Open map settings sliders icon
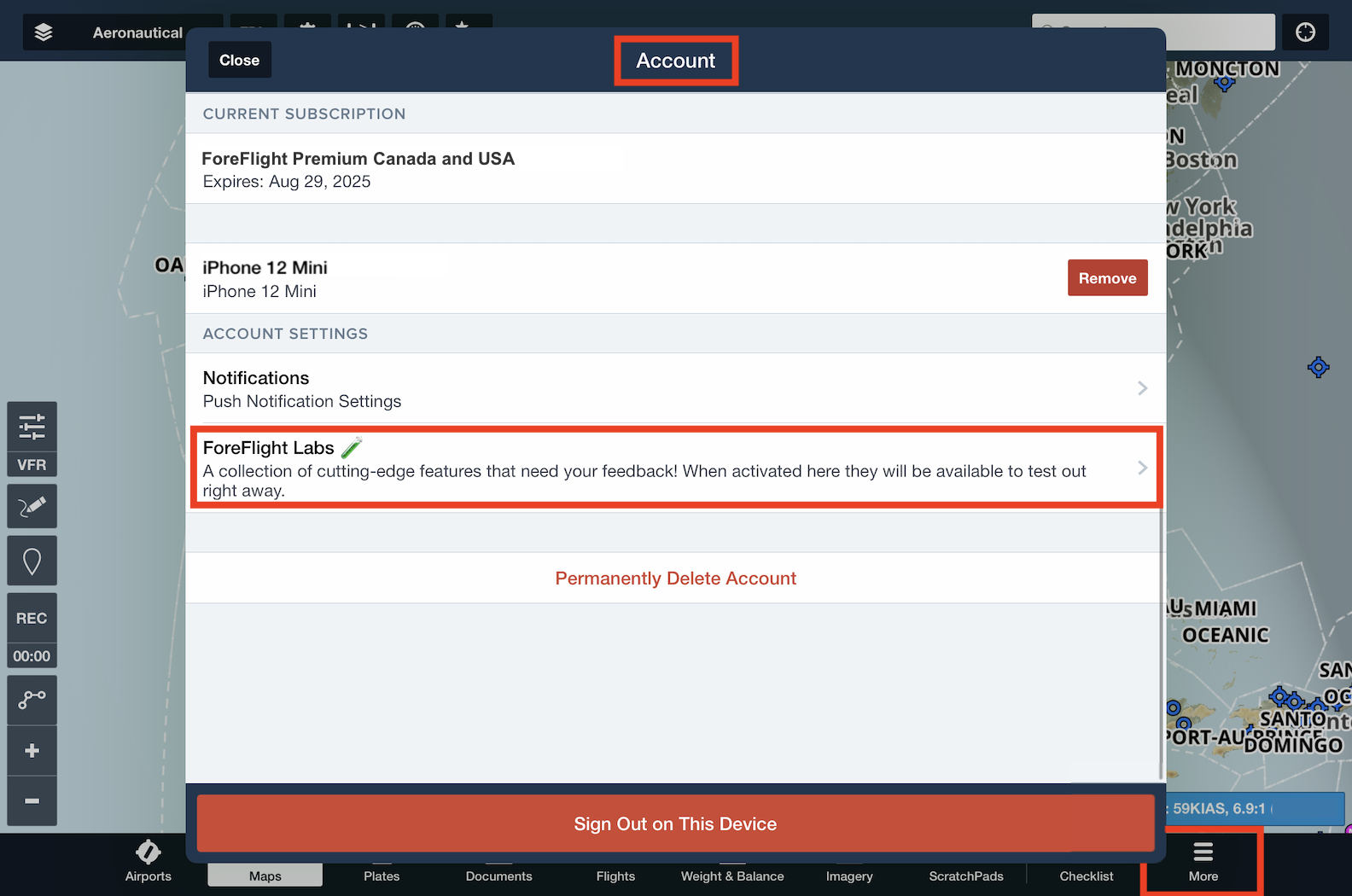1352x896 pixels. (x=32, y=427)
